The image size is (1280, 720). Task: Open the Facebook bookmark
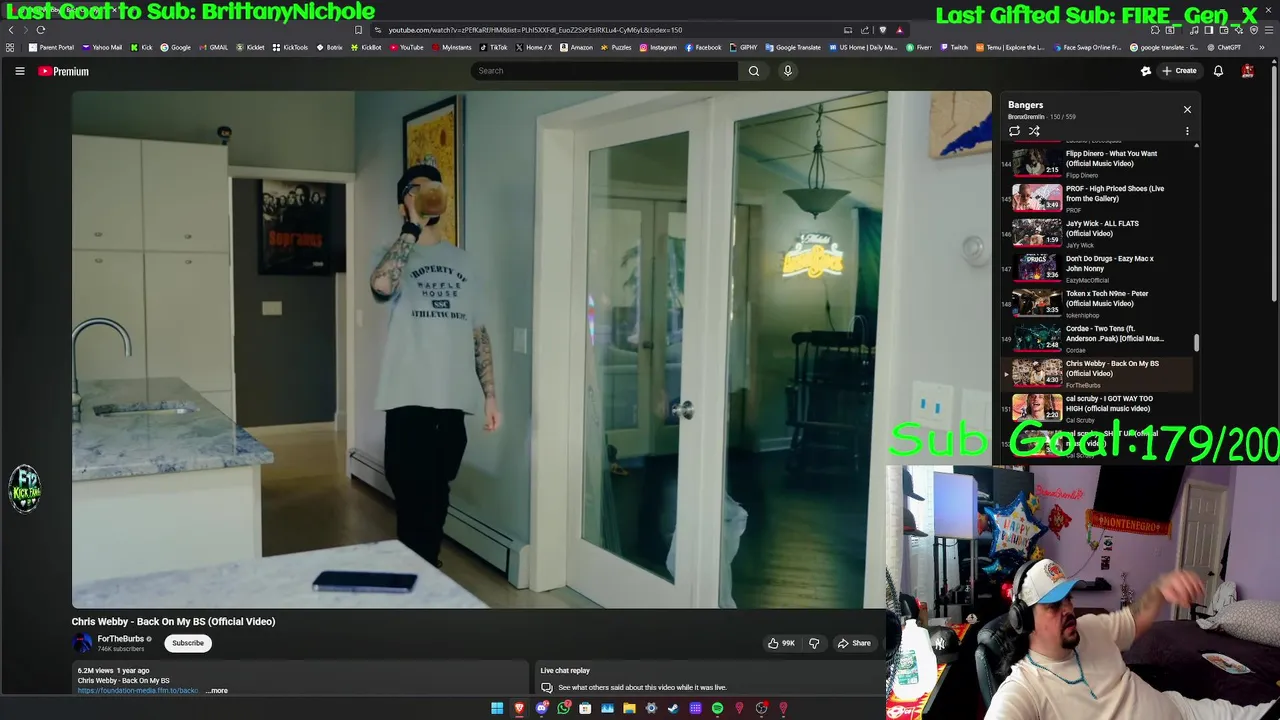(703, 47)
